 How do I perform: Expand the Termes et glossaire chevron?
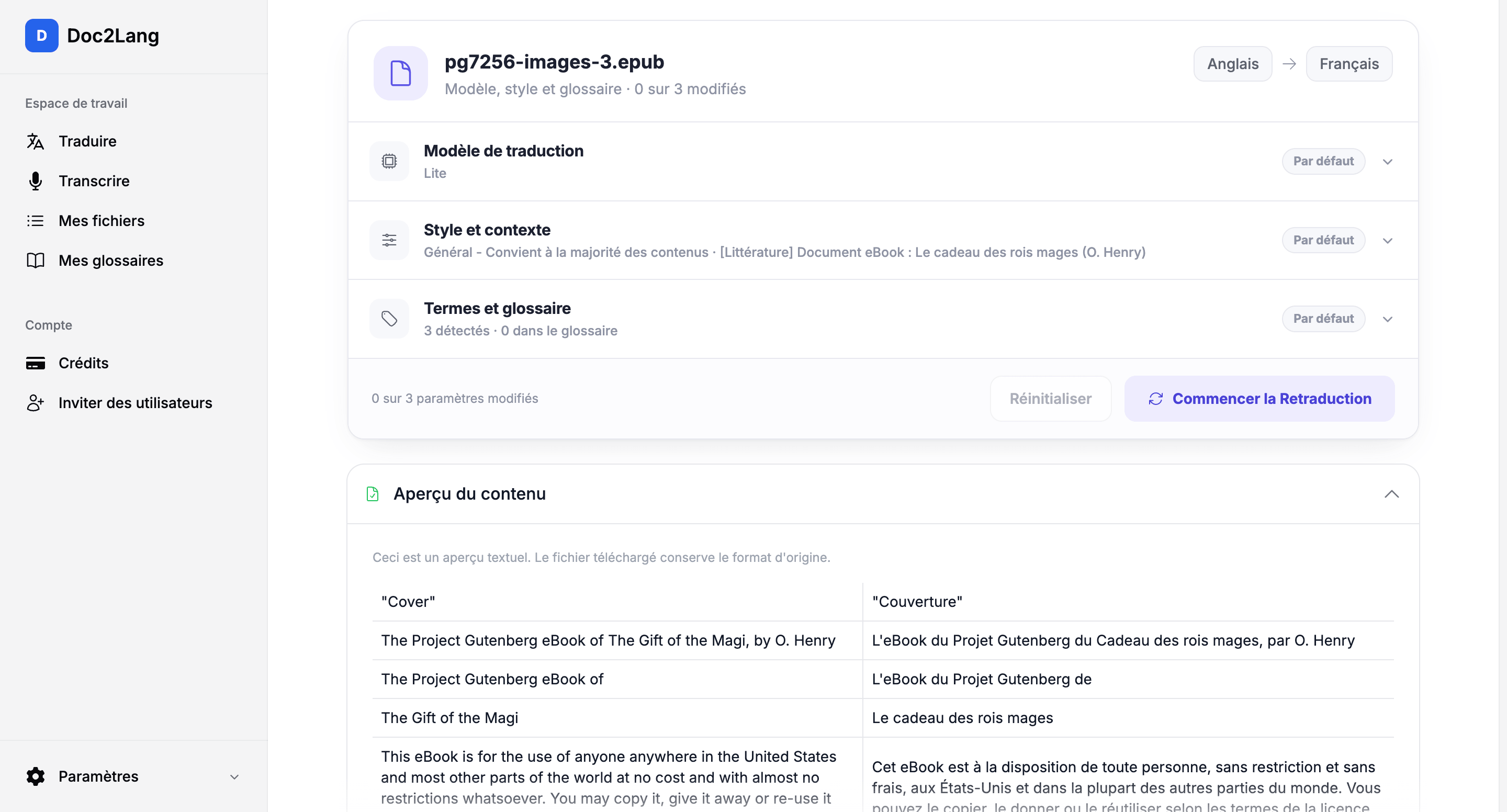pyautogui.click(x=1388, y=320)
